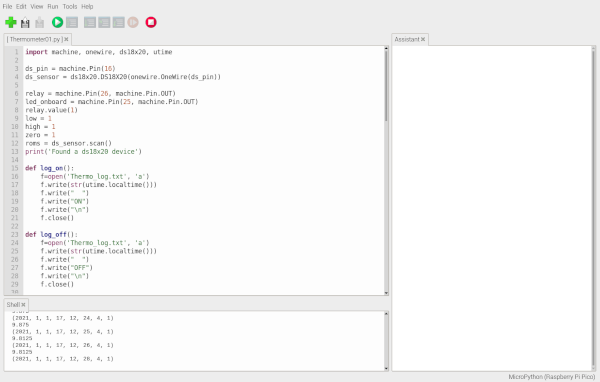Click the editor scrollbar up arrow
600x382 pixels.
click(386, 49)
